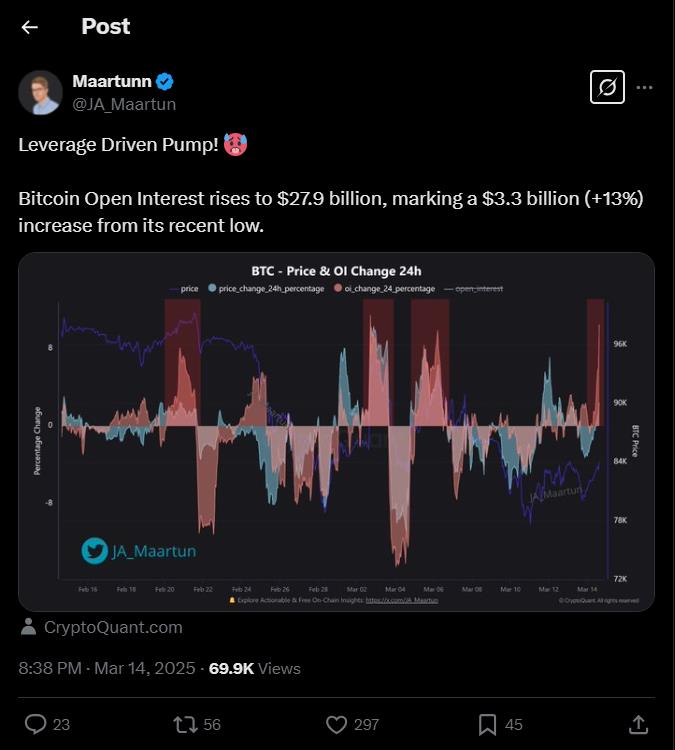Viewport: 675px width, 750px height.
Task: Enlarge the BTC Price & OI chart image
Action: pyautogui.click(x=336, y=431)
